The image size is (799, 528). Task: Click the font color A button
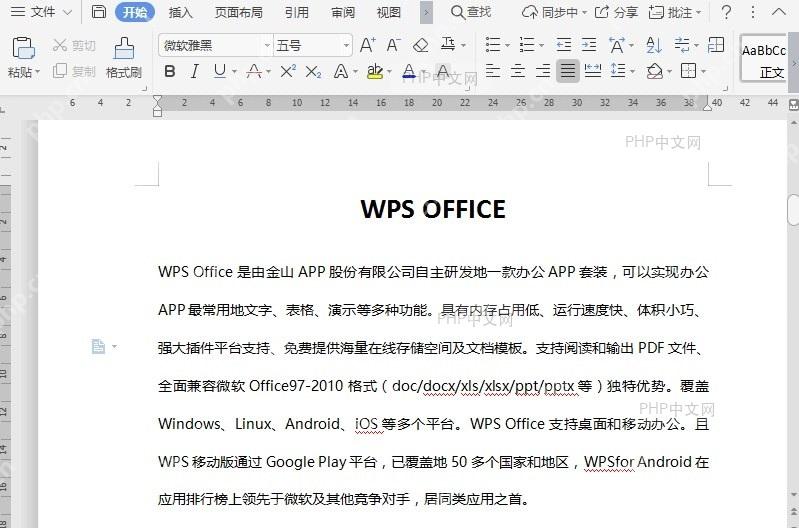click(409, 71)
